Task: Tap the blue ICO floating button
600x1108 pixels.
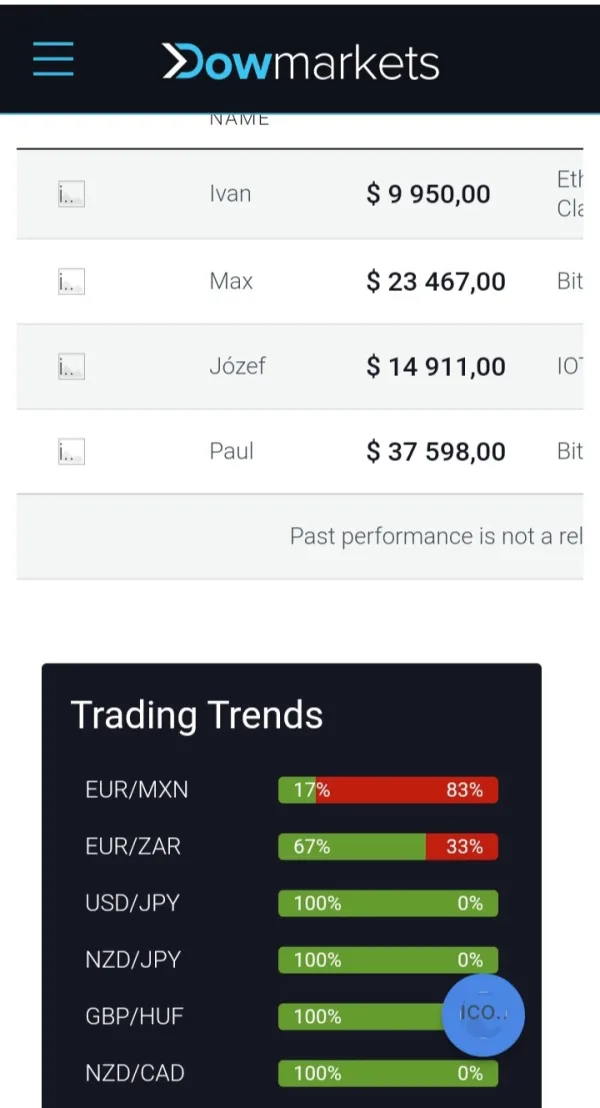Action: tap(483, 1015)
